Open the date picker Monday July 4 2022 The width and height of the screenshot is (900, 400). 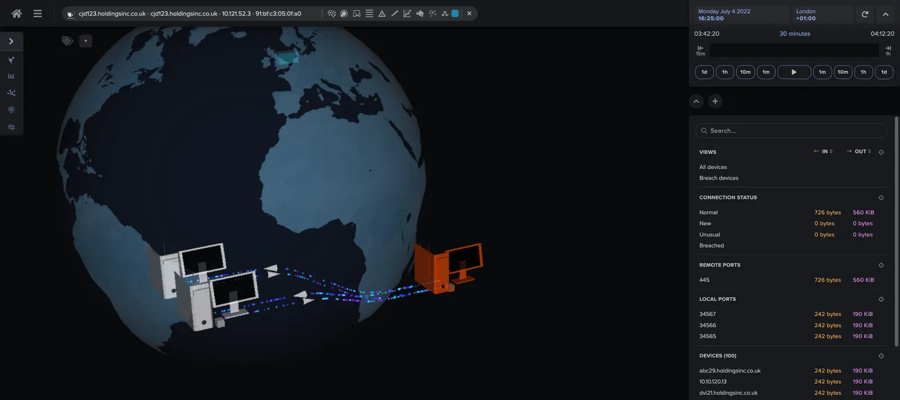point(740,14)
